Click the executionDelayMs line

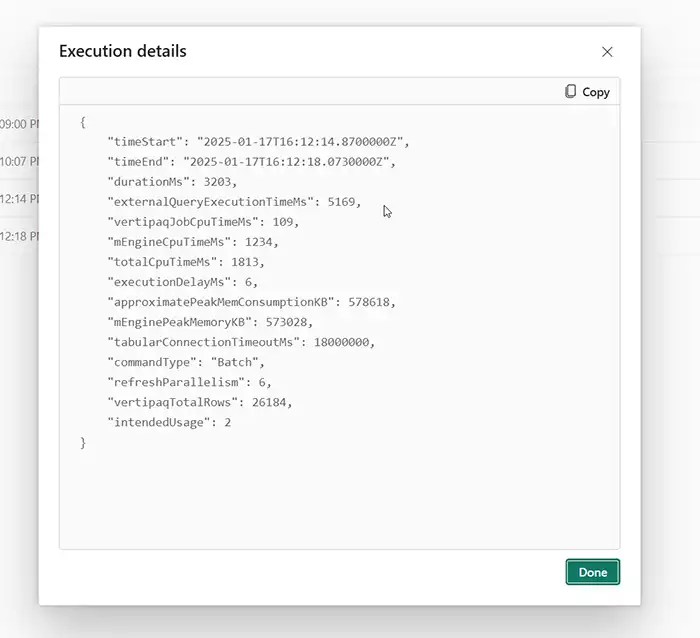(183, 282)
